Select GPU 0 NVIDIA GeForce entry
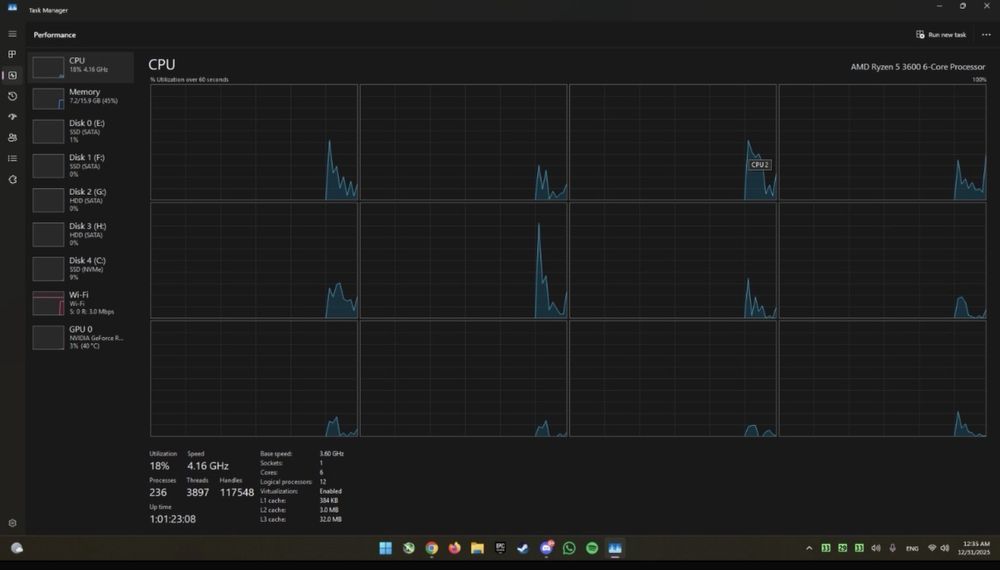Image resolution: width=1000 pixels, height=570 pixels. click(81, 338)
